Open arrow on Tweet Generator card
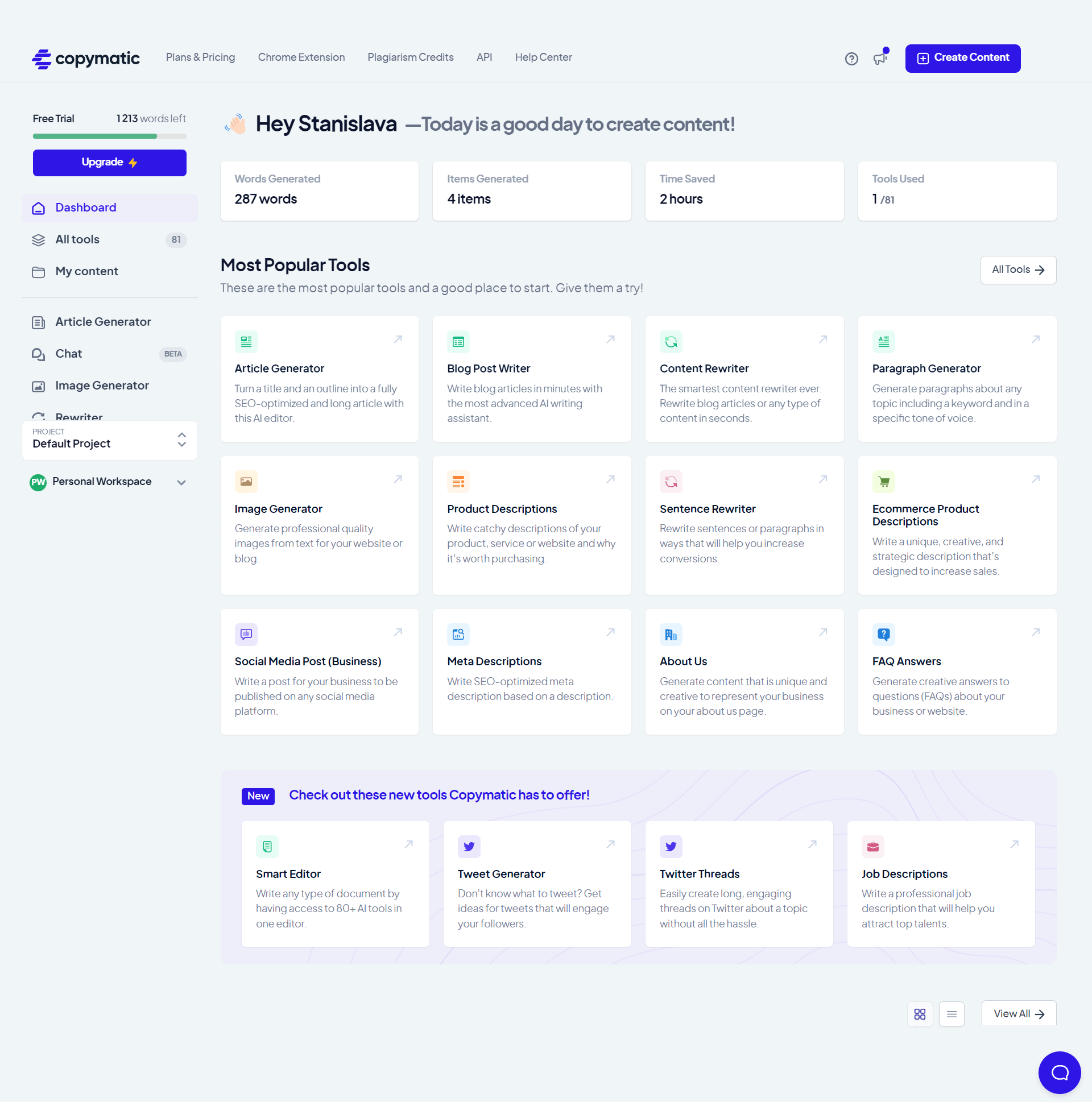Image resolution: width=1092 pixels, height=1102 pixels. coord(610,844)
